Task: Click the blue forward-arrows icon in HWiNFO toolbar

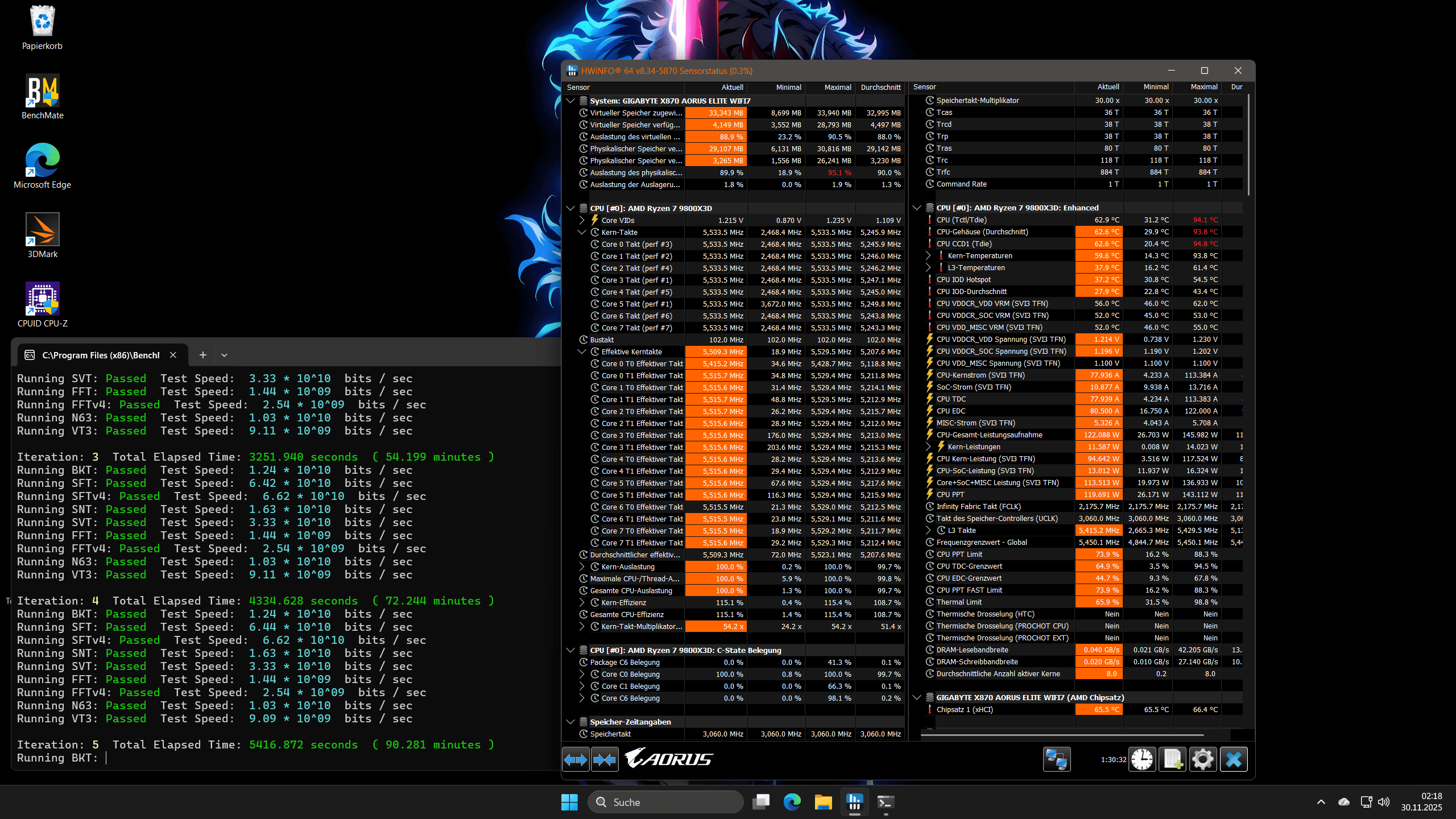Action: 605,759
